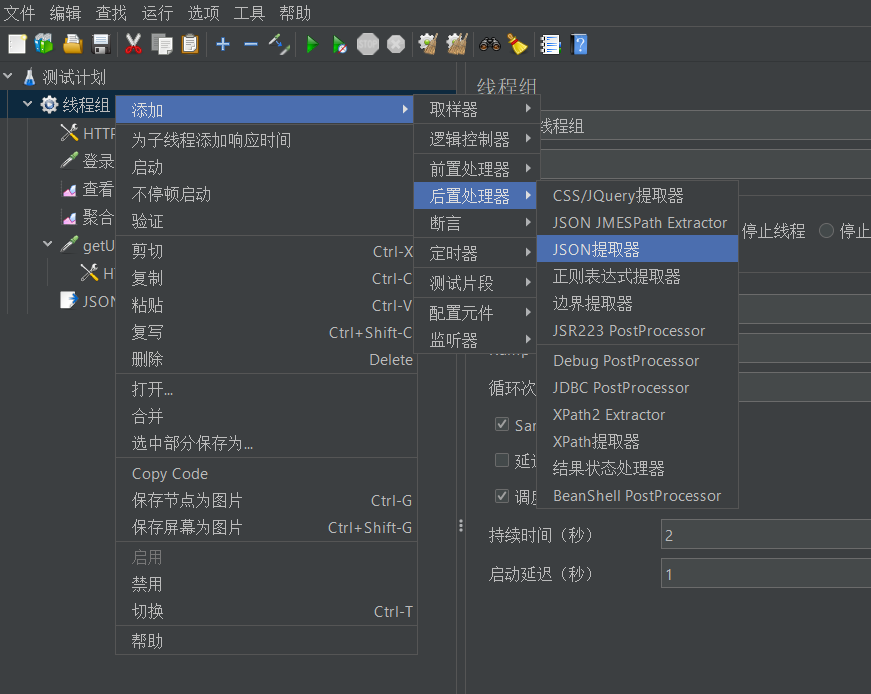Click 启动 in the context menu

click(266, 167)
